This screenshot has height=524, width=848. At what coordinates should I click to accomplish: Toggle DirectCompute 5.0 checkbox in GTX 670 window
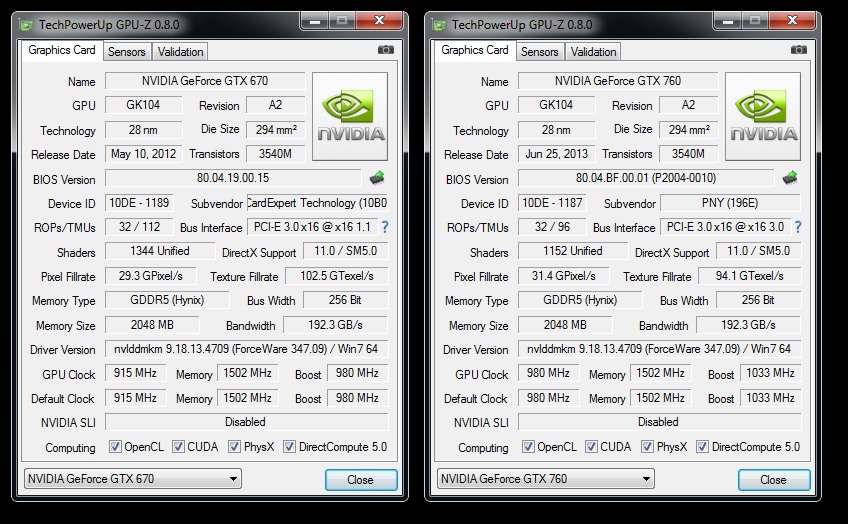(x=289, y=447)
